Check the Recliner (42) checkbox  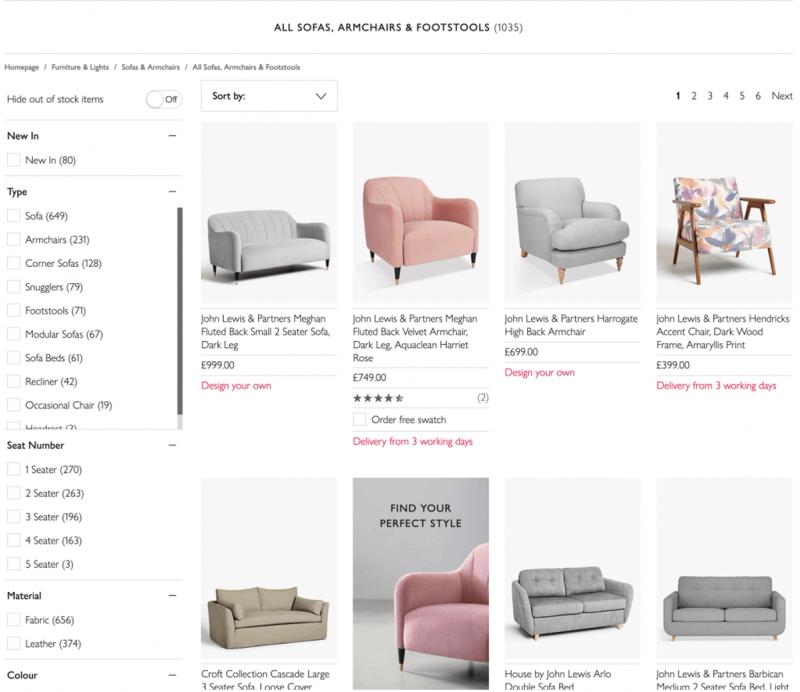tap(14, 381)
